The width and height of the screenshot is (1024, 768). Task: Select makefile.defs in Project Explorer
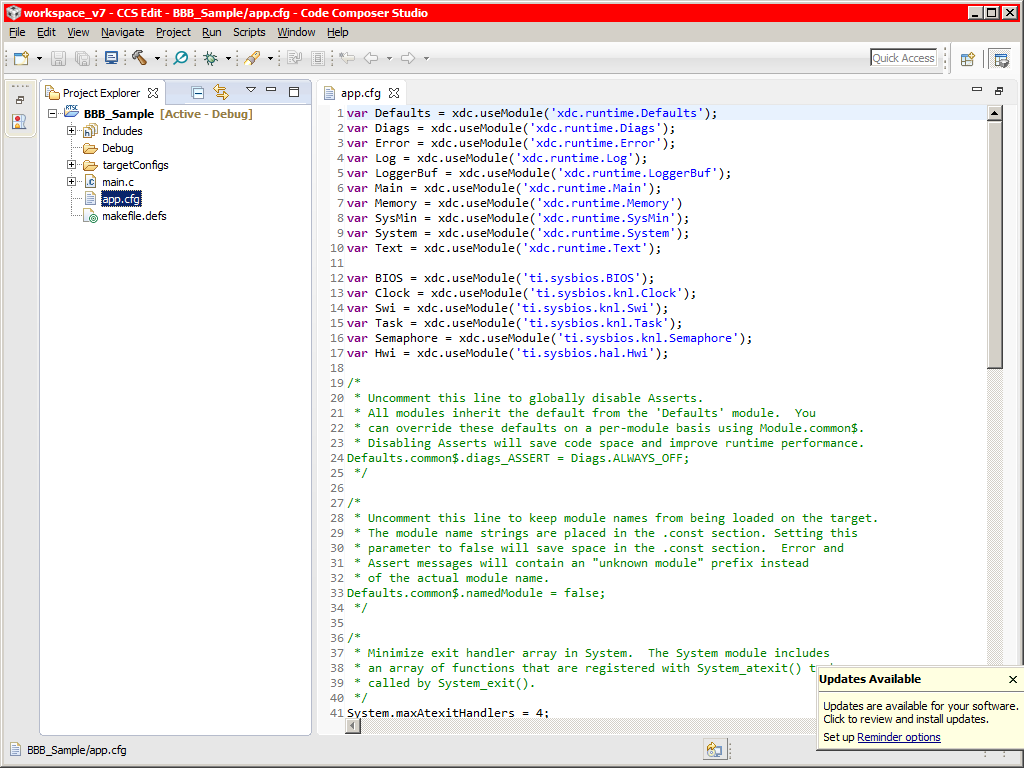pyautogui.click(x=134, y=216)
